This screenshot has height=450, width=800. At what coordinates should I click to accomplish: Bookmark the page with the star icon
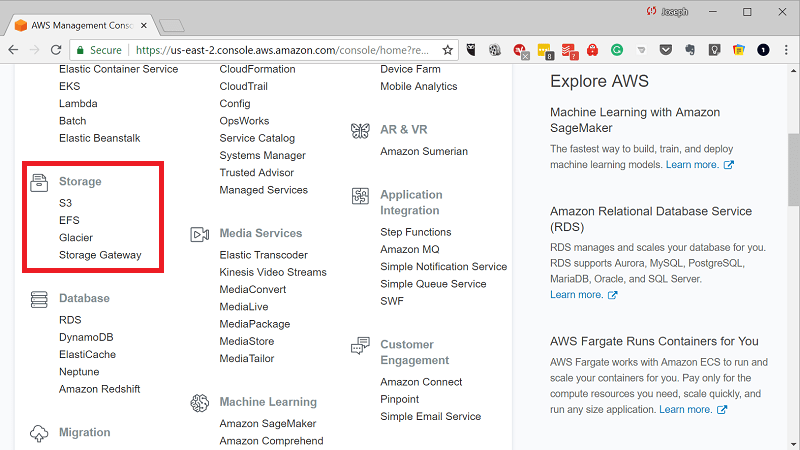click(447, 50)
